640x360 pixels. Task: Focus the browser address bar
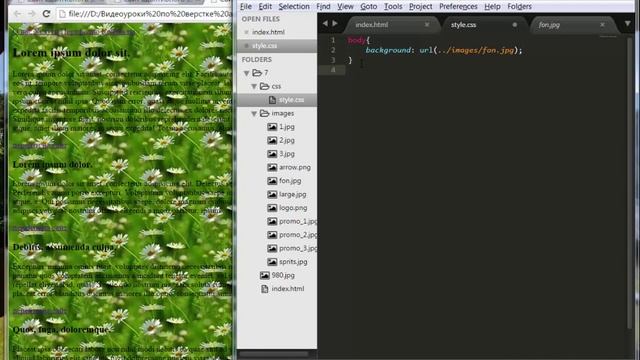[145, 14]
